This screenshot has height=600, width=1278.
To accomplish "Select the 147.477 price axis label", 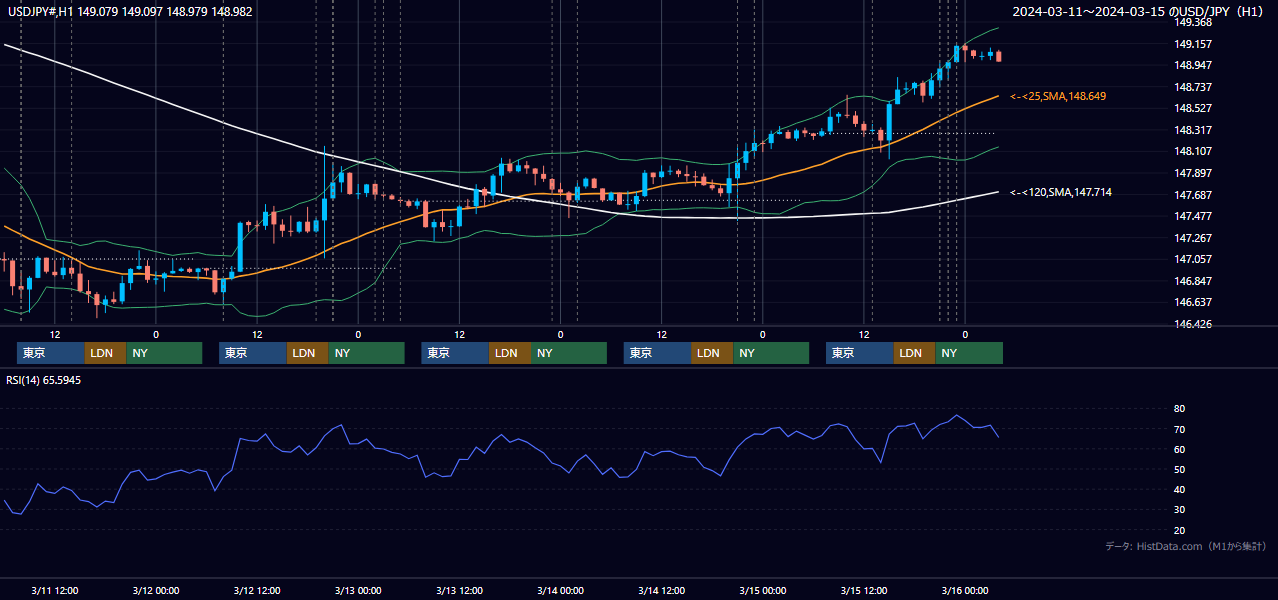I will 1193,216.
